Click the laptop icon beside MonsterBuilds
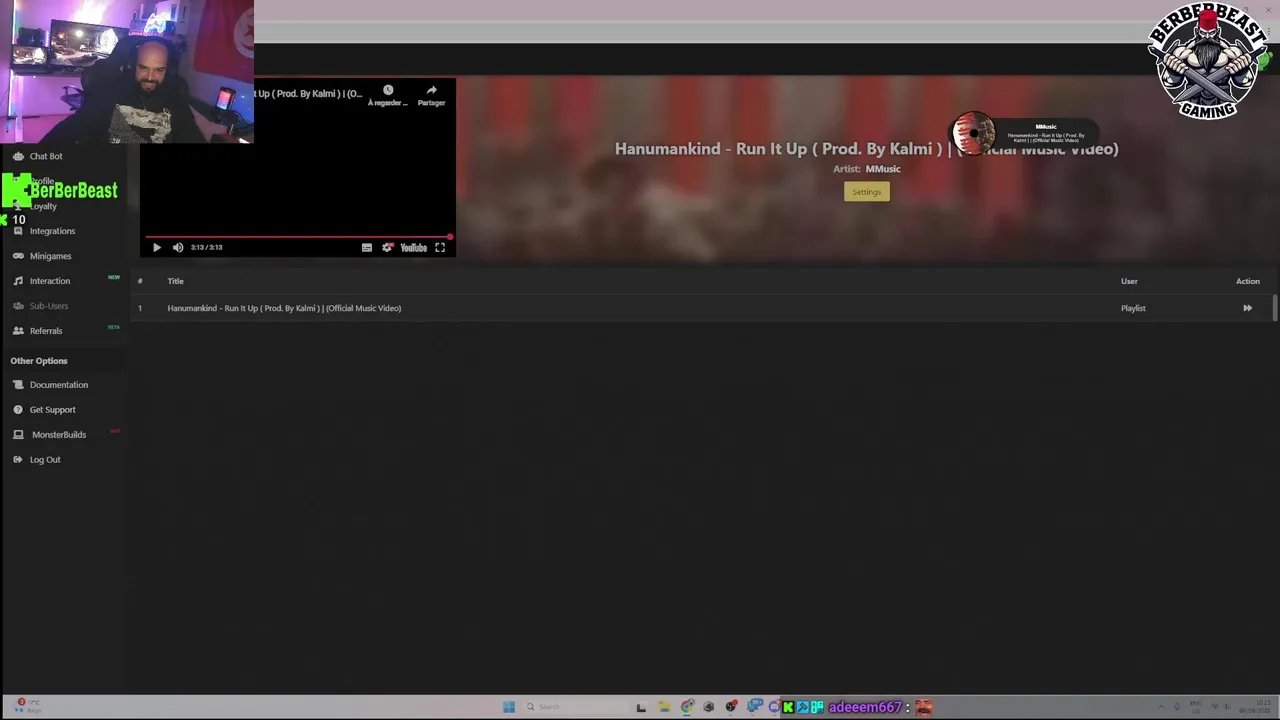1280x720 pixels. click(18, 435)
